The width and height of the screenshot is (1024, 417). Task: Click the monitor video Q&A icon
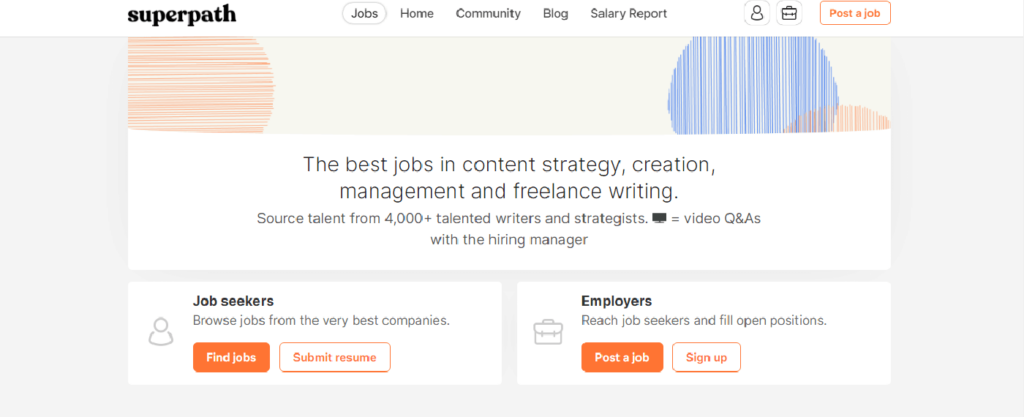659,218
